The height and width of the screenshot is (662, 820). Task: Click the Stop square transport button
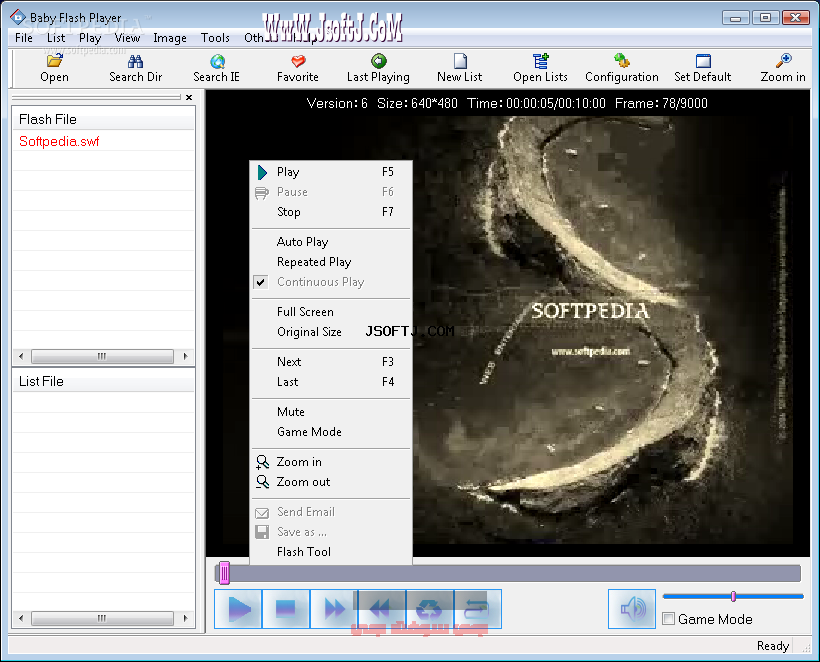pyautogui.click(x=286, y=609)
